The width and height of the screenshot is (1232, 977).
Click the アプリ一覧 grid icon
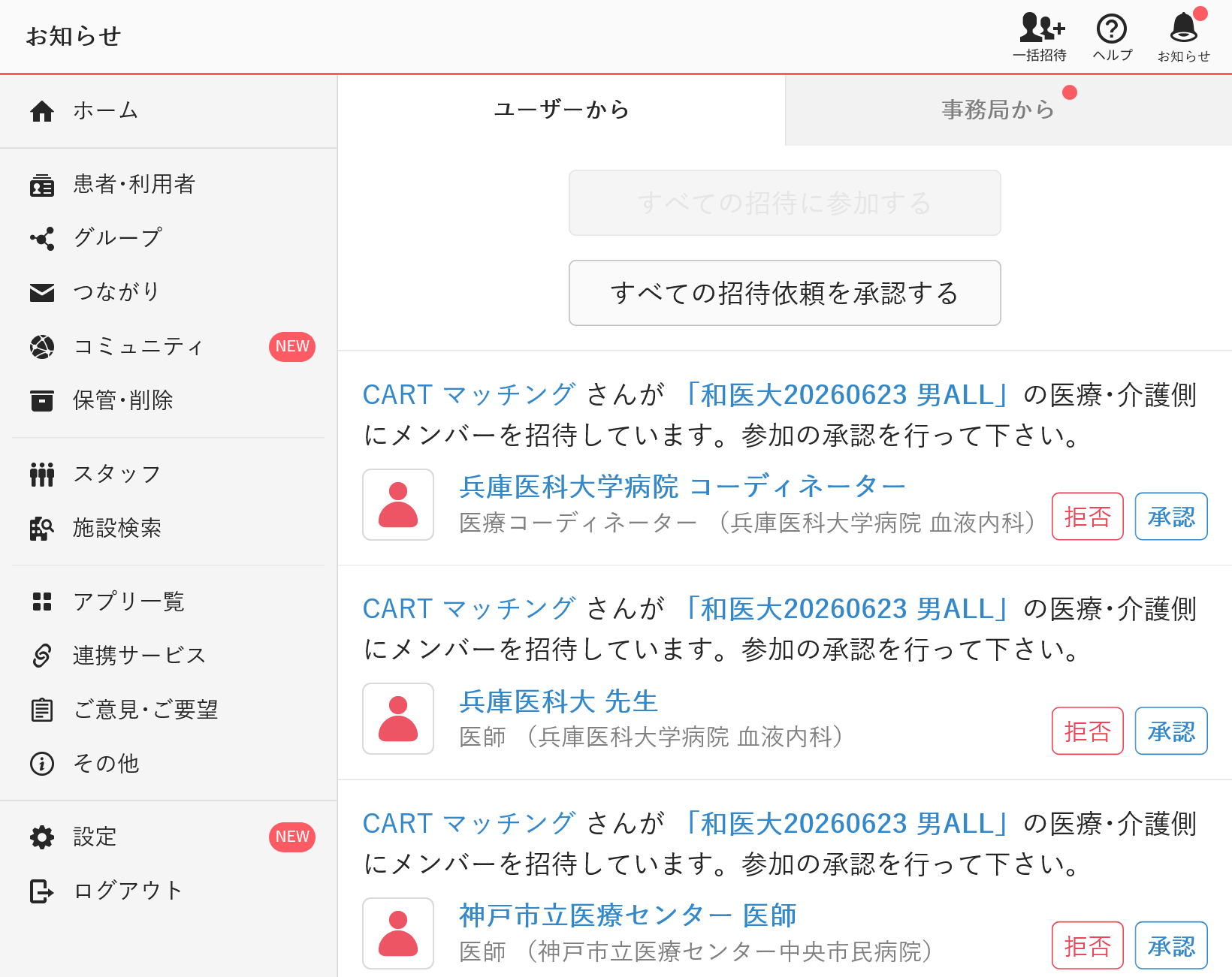(x=42, y=602)
